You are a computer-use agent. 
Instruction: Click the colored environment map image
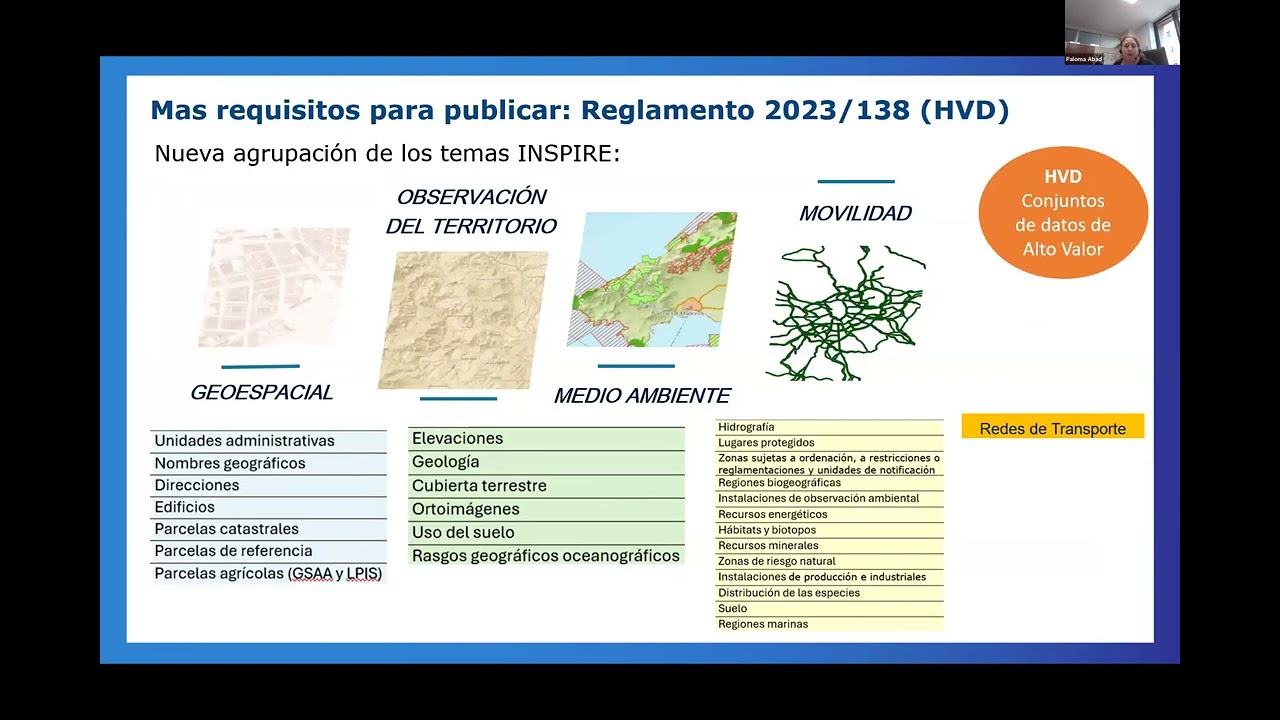click(652, 279)
